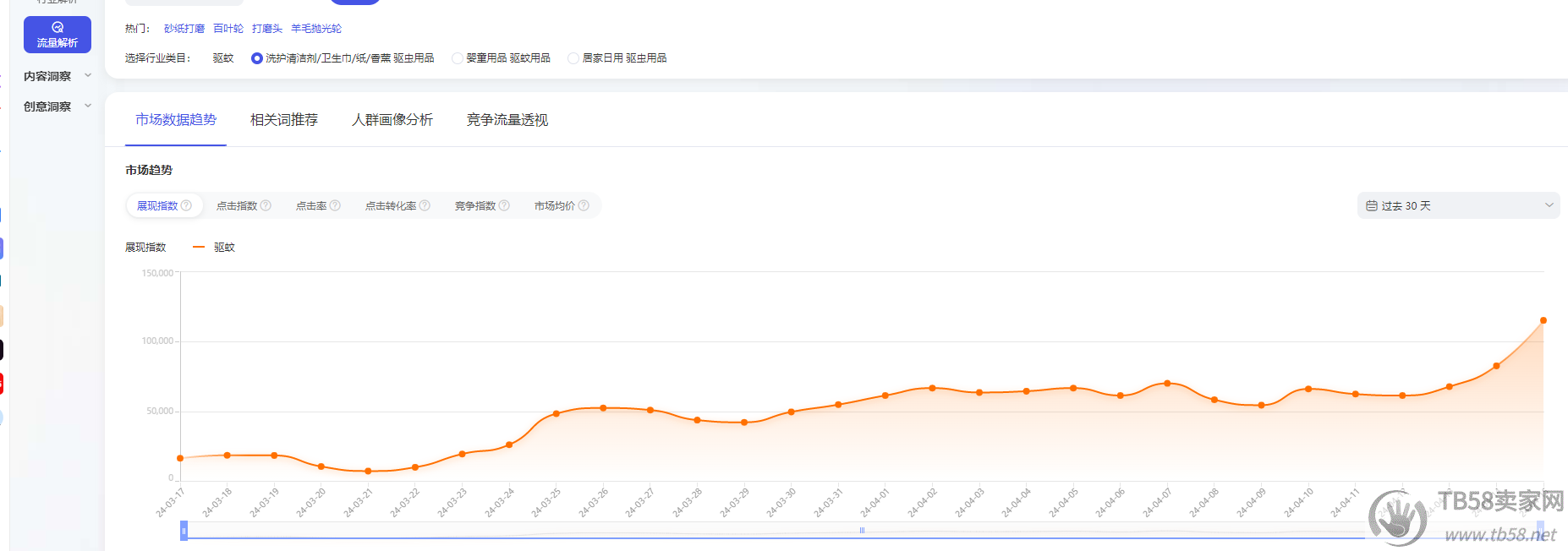Image resolution: width=1568 pixels, height=551 pixels.
Task: Click calendar icon in date range selector
Action: (1372, 205)
